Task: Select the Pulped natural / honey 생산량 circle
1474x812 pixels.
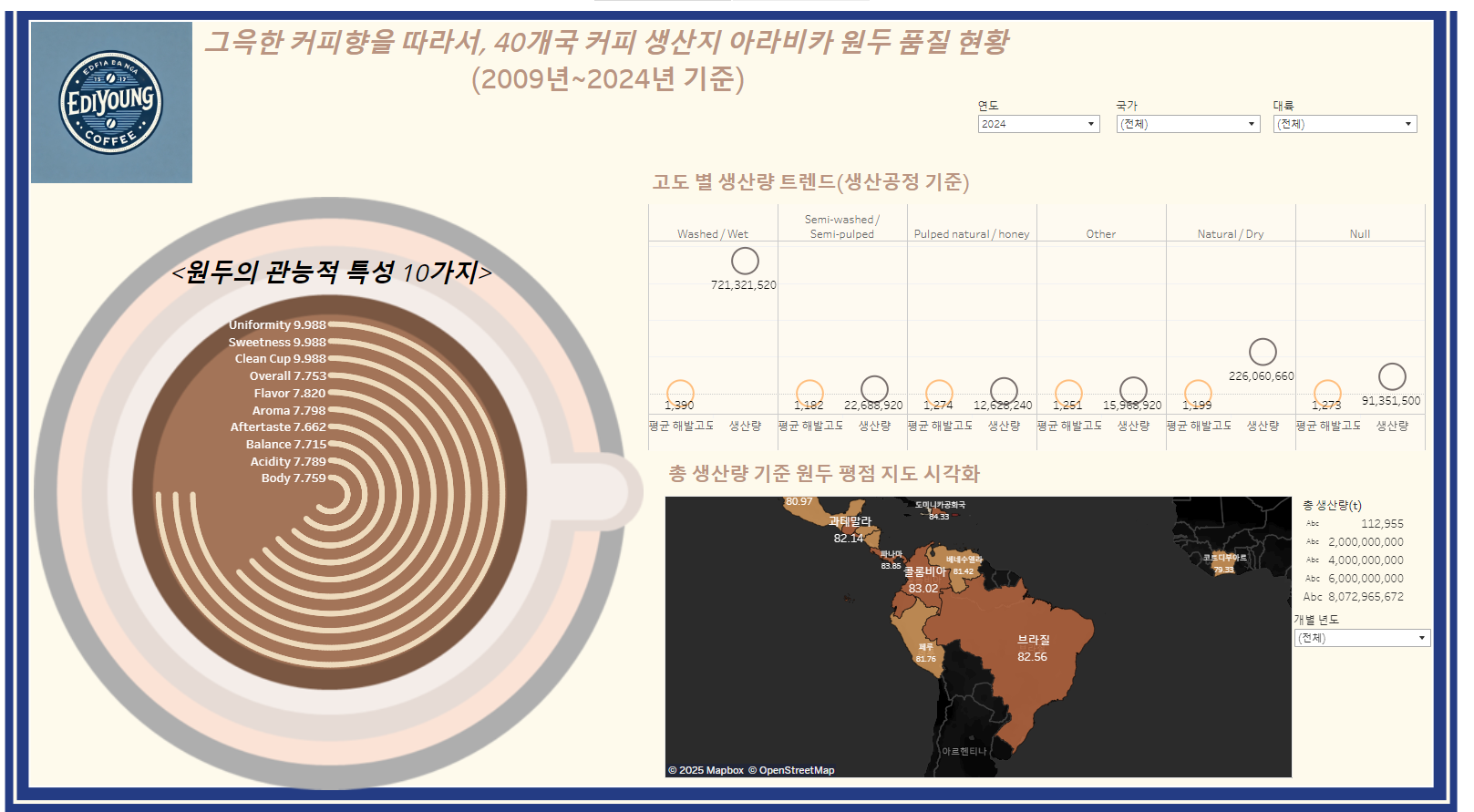Action: [x=1004, y=390]
